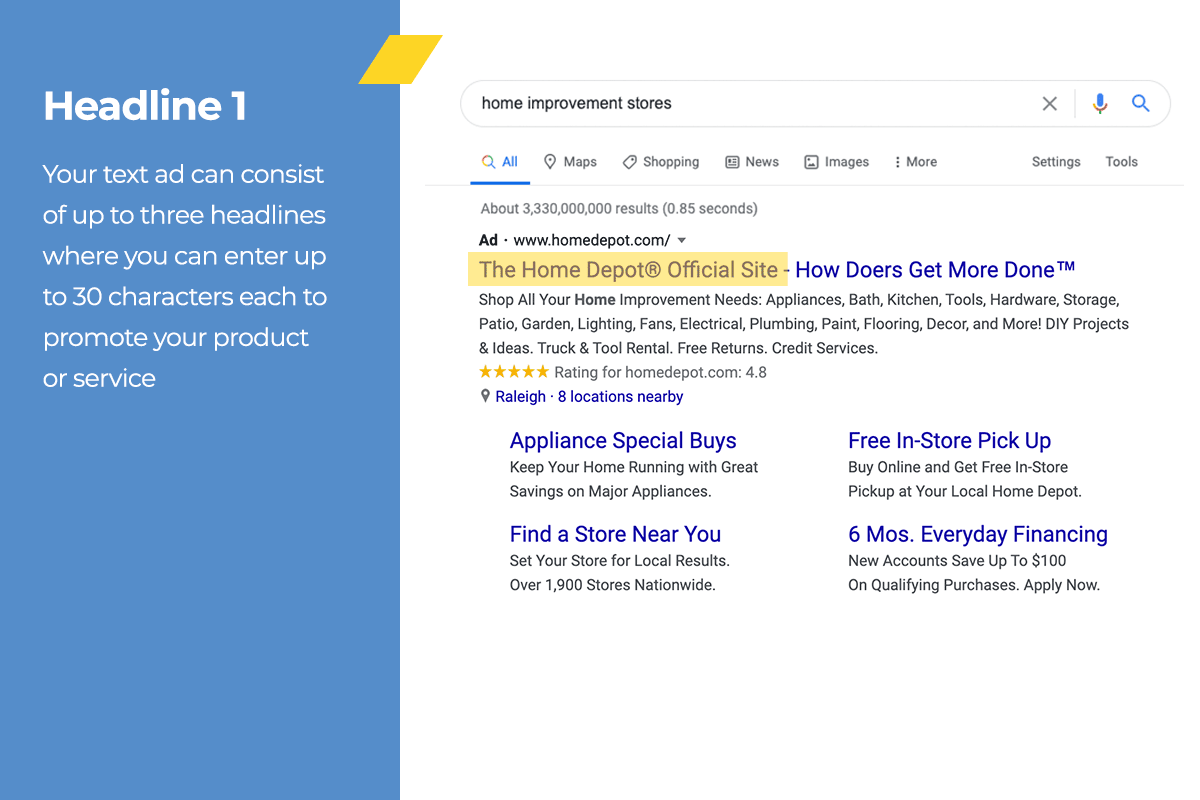Click the blue magnifying glass search icon
The image size is (1200, 800).
(1140, 103)
